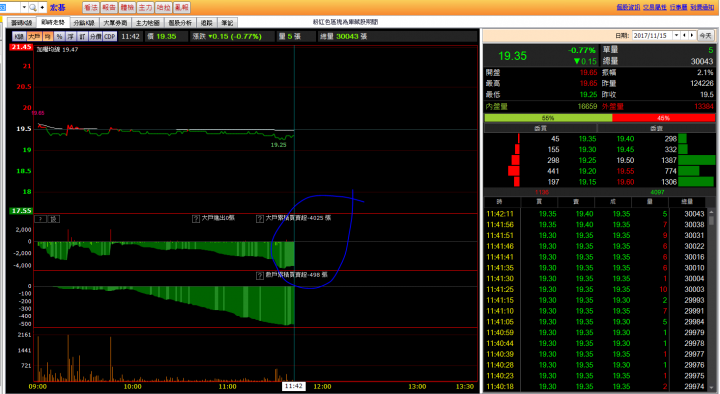Toggle the K線 chart mode button
This screenshot has height=394, width=720.
click(19, 36)
